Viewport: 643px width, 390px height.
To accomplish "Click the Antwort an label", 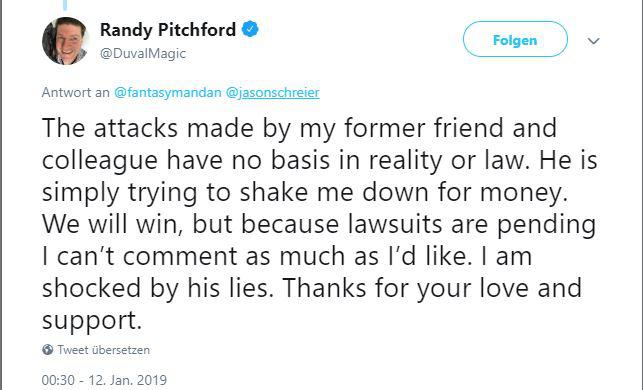I will click(x=75, y=92).
